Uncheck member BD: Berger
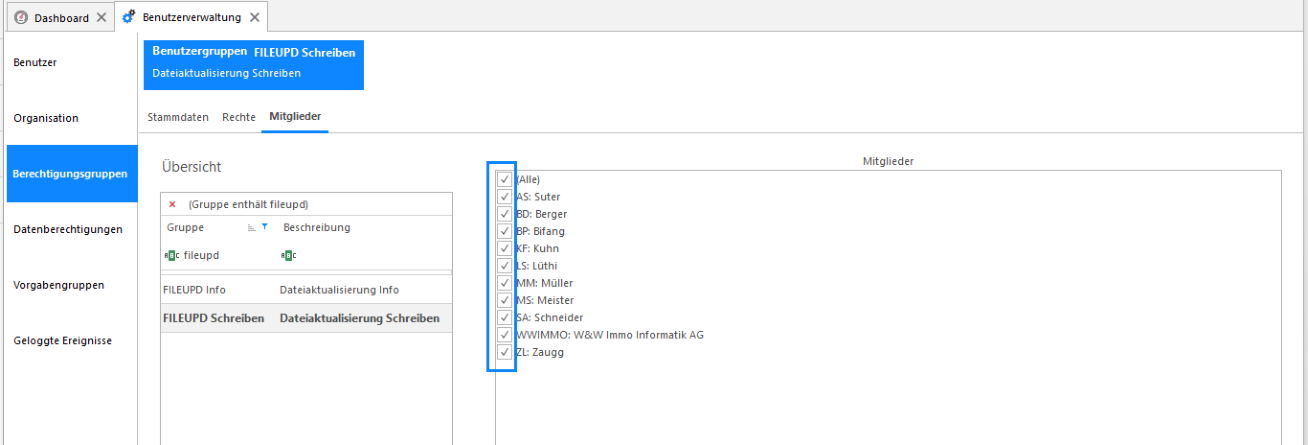Screen dimensions: 1308x445 [x=504, y=214]
